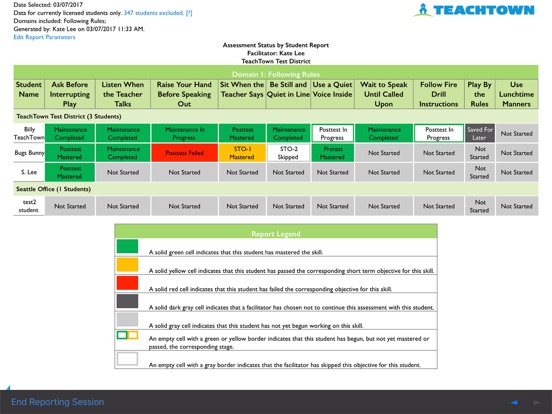
Task: Click Billy's Maintenance Completed Ask Before Interrupting cell
Action: pyautogui.click(x=70, y=133)
